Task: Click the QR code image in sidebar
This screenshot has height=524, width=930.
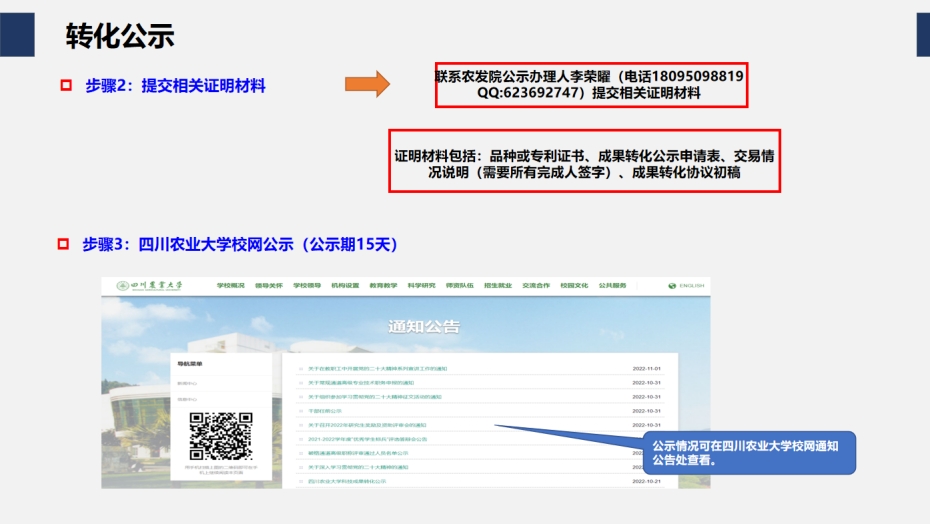Action: pyautogui.click(x=221, y=436)
